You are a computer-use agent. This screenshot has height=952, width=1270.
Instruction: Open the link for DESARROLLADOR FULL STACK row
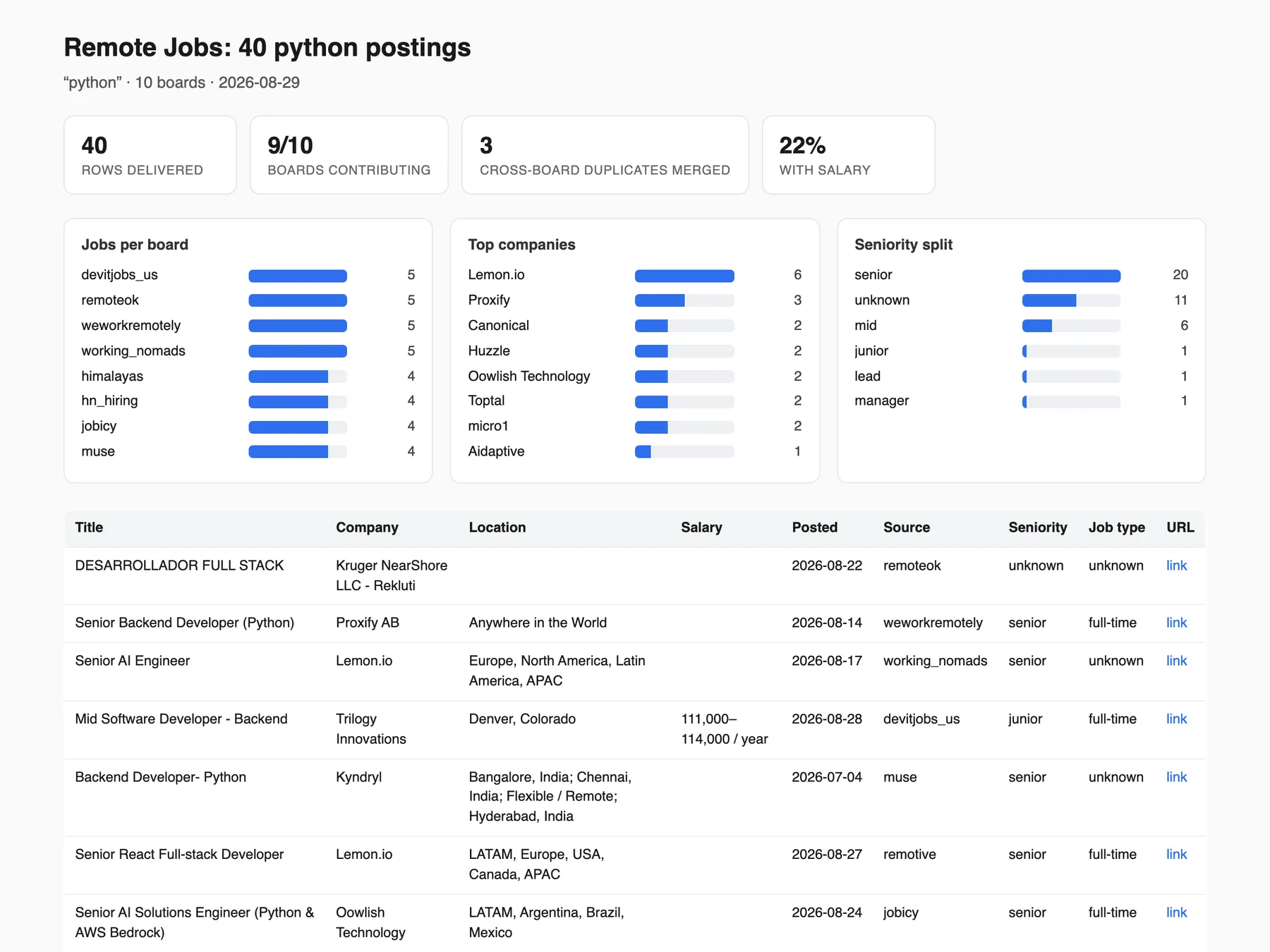1176,566
